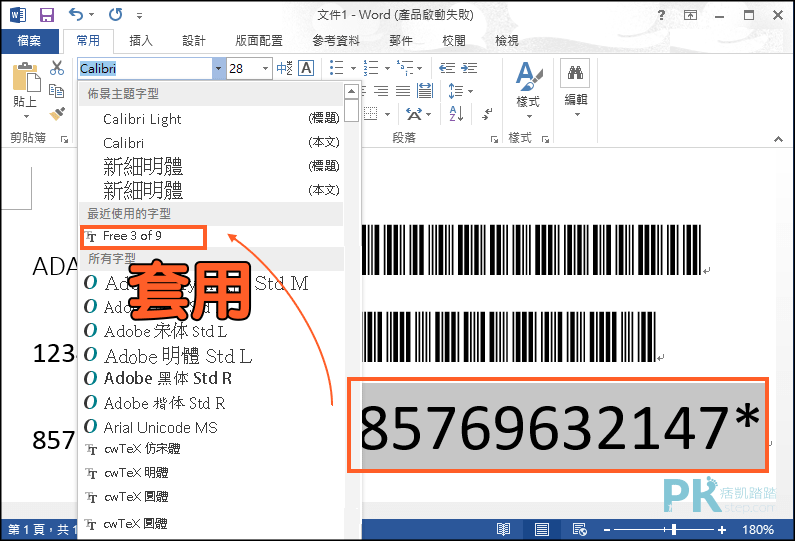795x541 pixels.
Task: Click the phonetic guide icon
Action: [x=284, y=68]
